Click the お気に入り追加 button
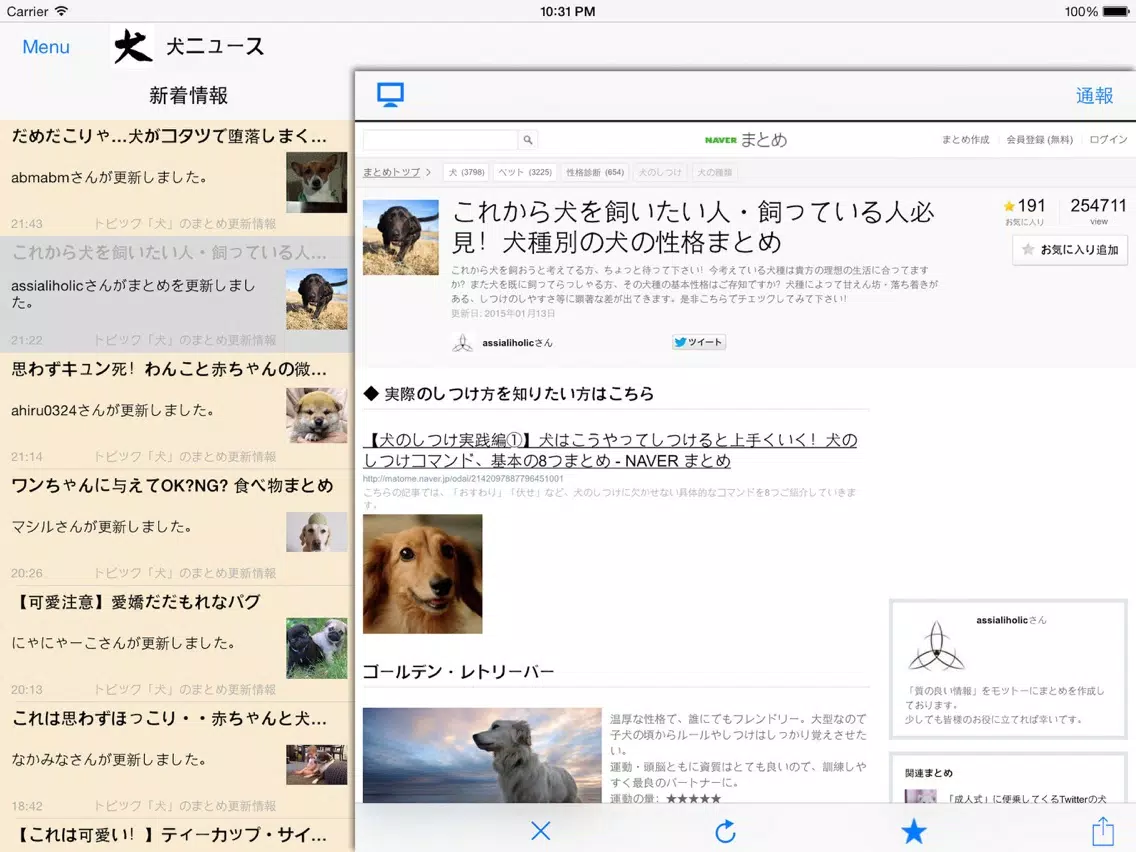This screenshot has height=852, width=1136. click(1069, 250)
